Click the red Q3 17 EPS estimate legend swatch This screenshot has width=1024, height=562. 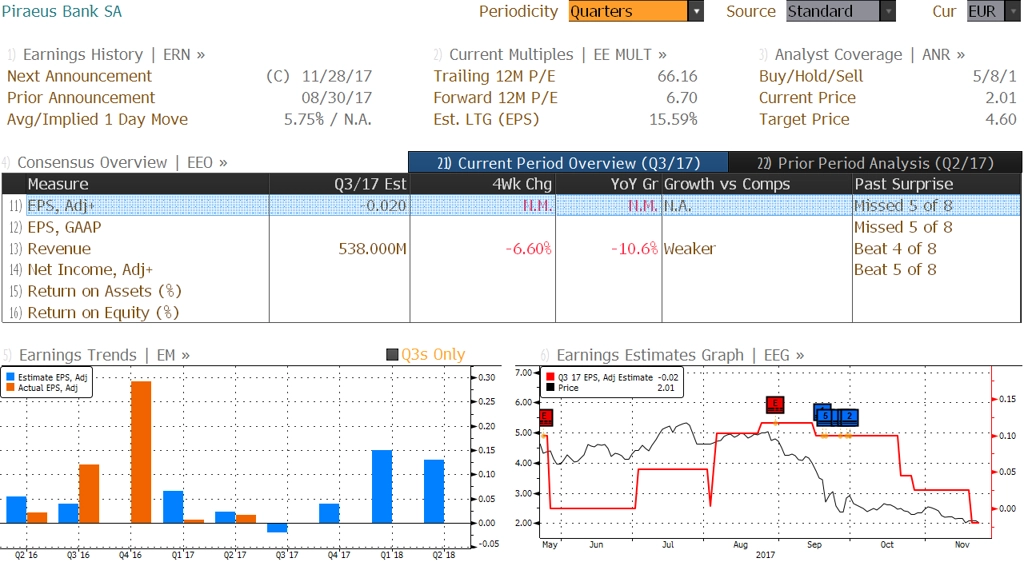(551, 377)
